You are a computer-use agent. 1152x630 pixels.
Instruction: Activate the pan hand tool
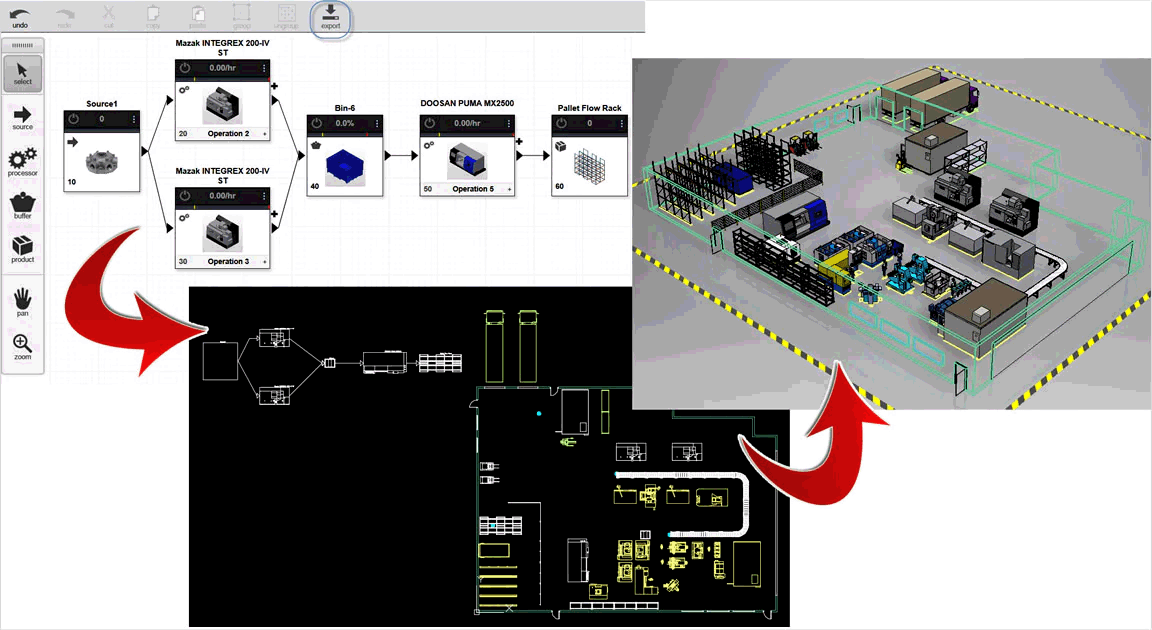coord(23,303)
